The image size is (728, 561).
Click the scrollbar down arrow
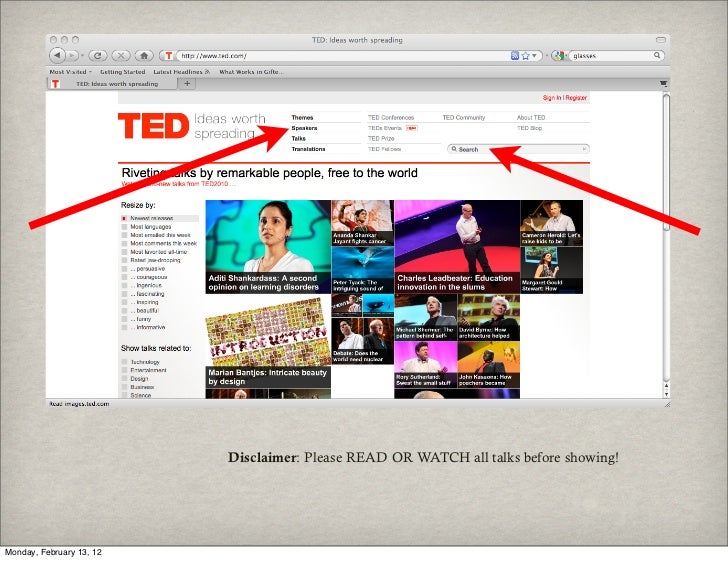click(x=666, y=394)
